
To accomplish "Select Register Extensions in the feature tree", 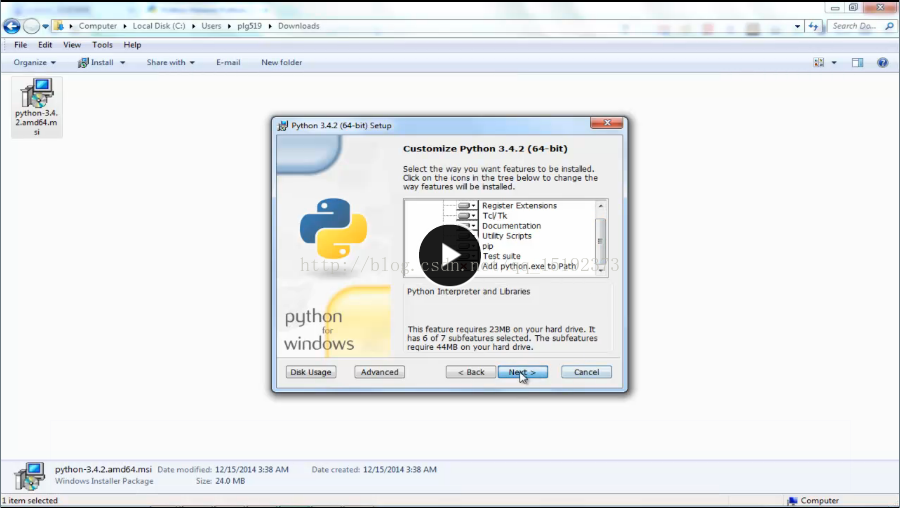I will pos(519,205).
